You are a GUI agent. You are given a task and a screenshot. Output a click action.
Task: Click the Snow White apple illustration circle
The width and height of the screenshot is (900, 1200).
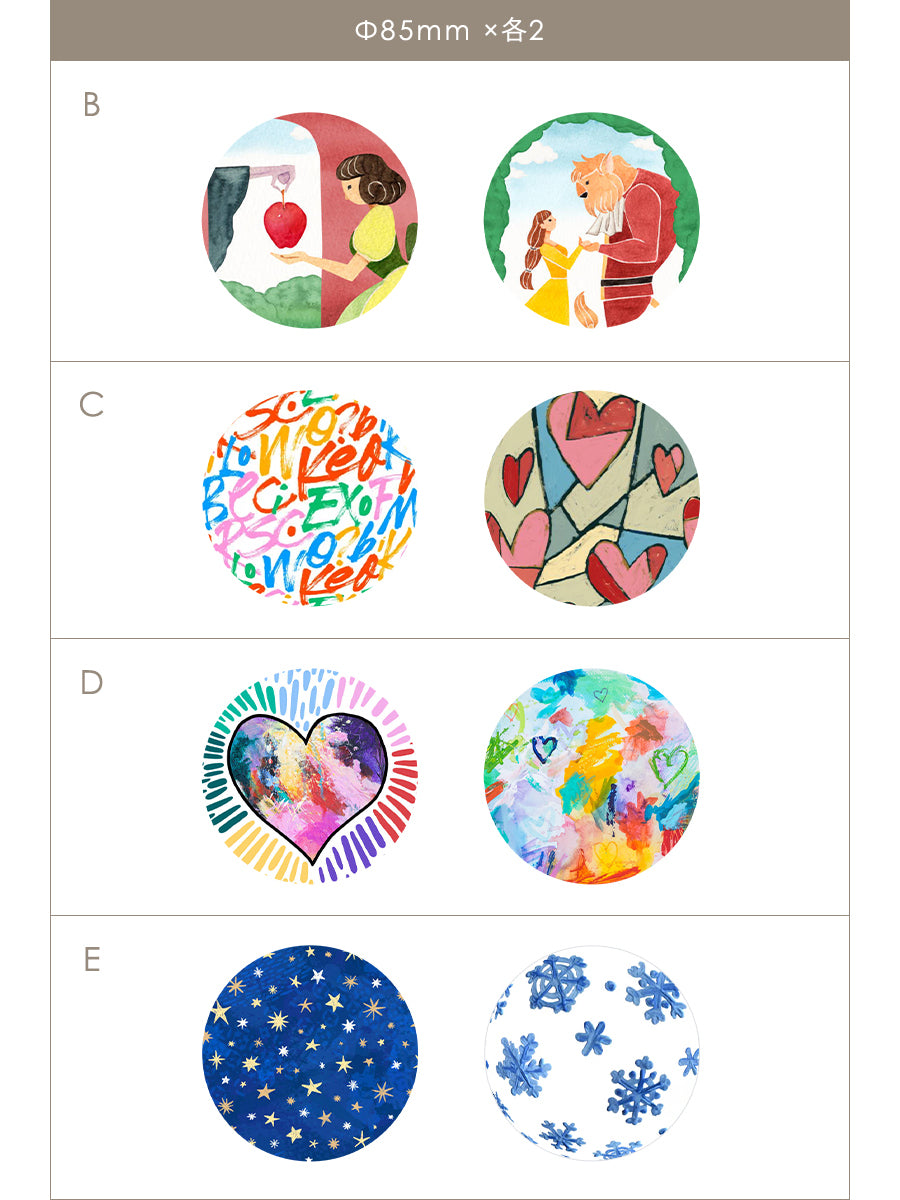(x=310, y=220)
